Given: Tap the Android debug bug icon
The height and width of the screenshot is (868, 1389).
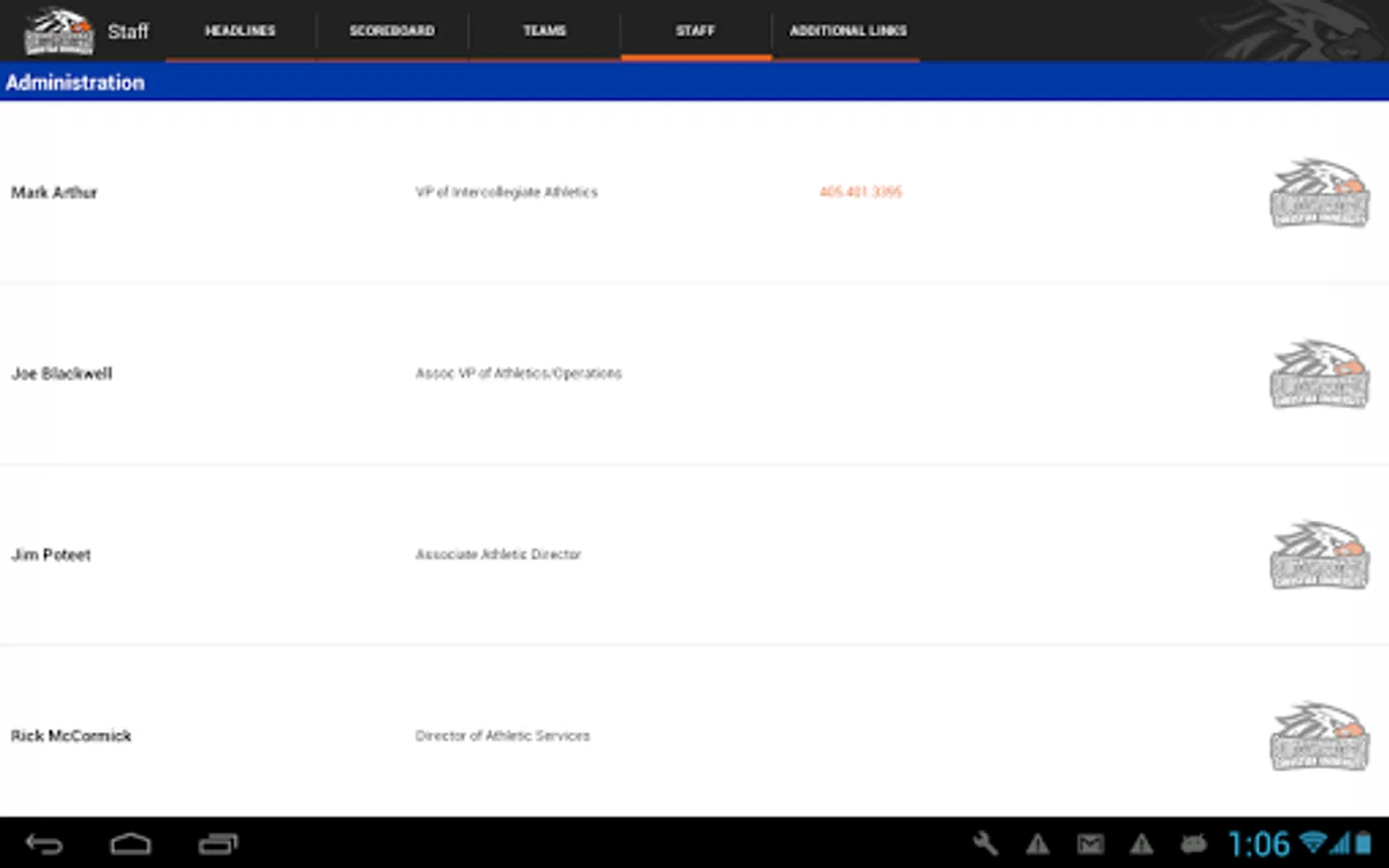Looking at the screenshot, I should 1194,845.
